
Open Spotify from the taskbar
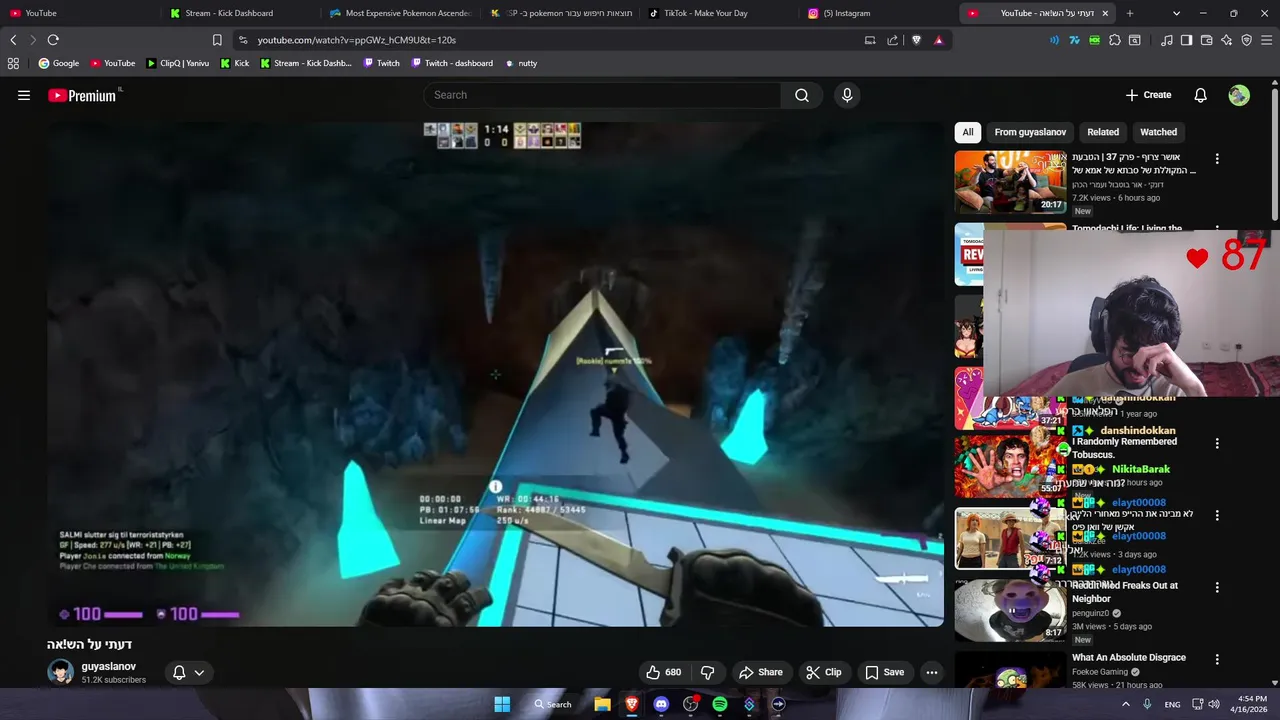point(720,704)
